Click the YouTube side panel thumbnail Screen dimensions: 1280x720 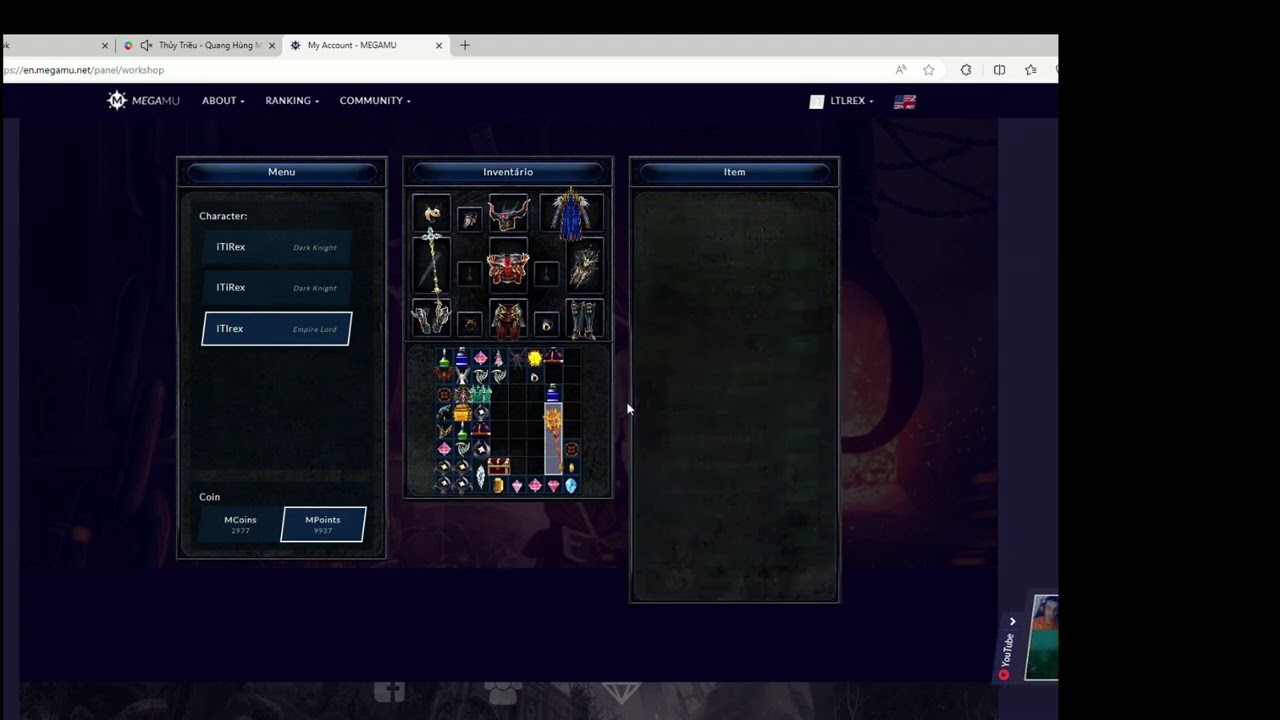click(1042, 637)
